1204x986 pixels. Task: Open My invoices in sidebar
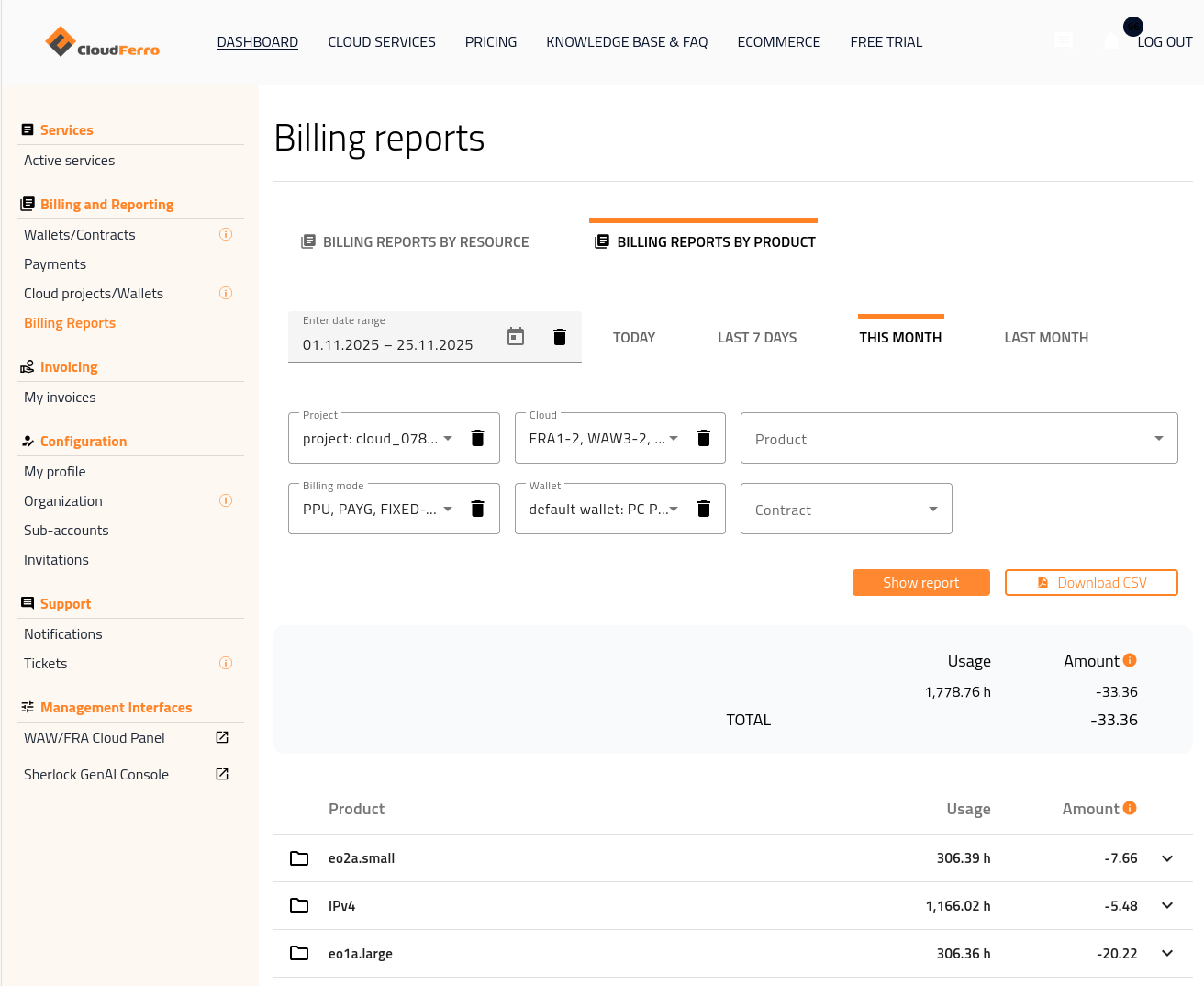coord(60,398)
